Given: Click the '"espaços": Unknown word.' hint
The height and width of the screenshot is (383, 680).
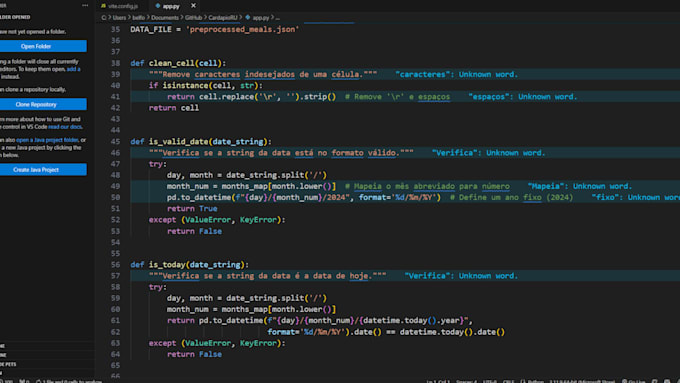Looking at the screenshot, I should click(523, 97).
